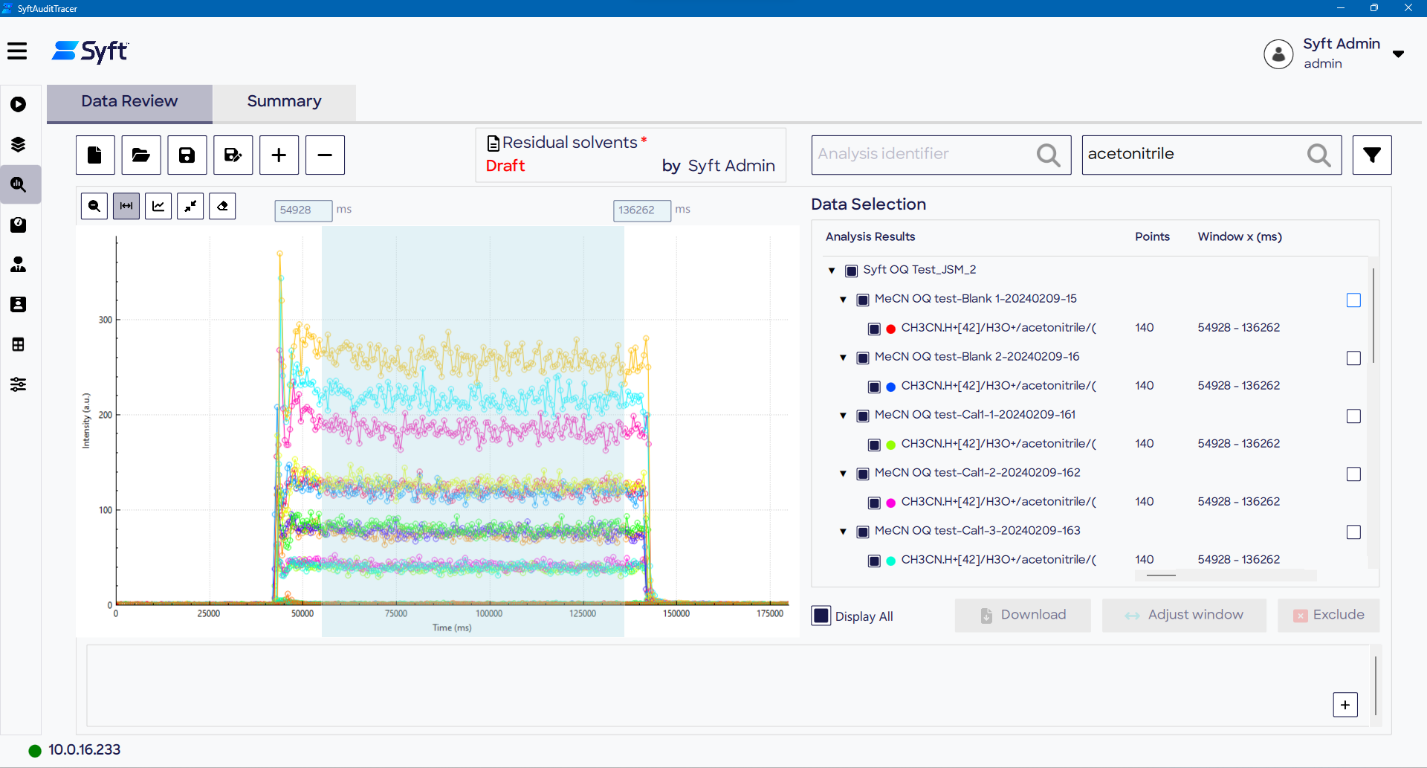
Task: Click the Adjust window button
Action: [1184, 615]
